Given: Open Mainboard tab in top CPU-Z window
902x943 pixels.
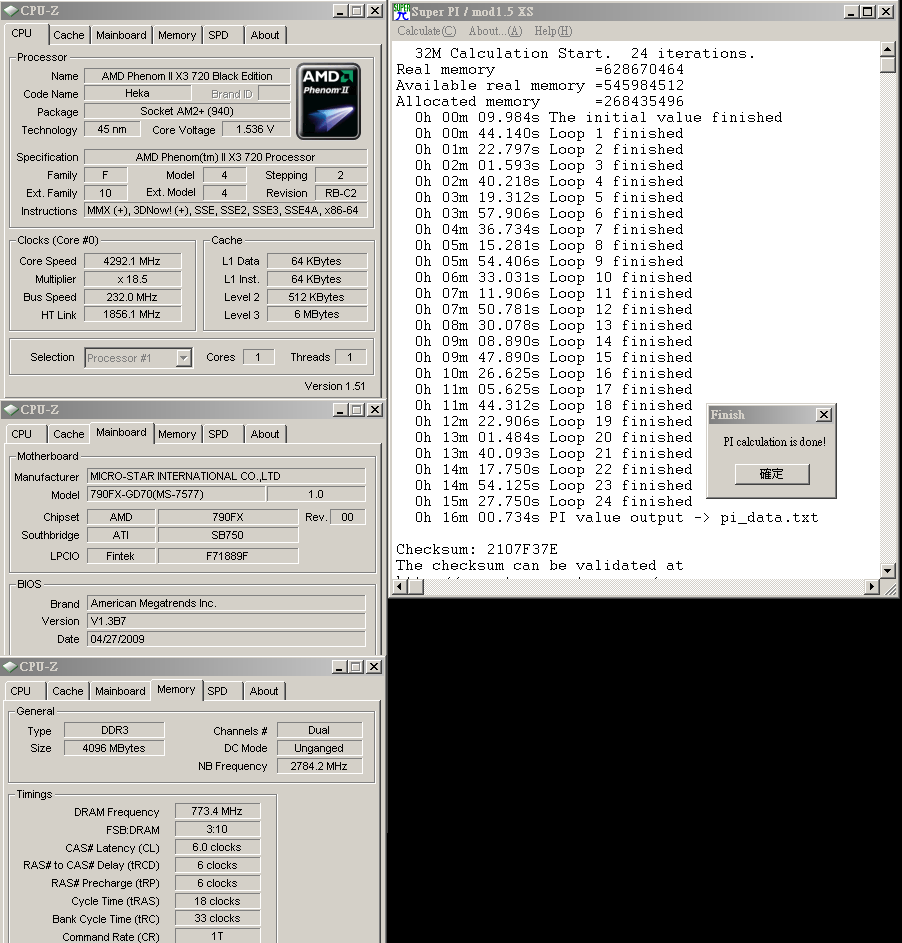Looking at the screenshot, I should pos(121,35).
